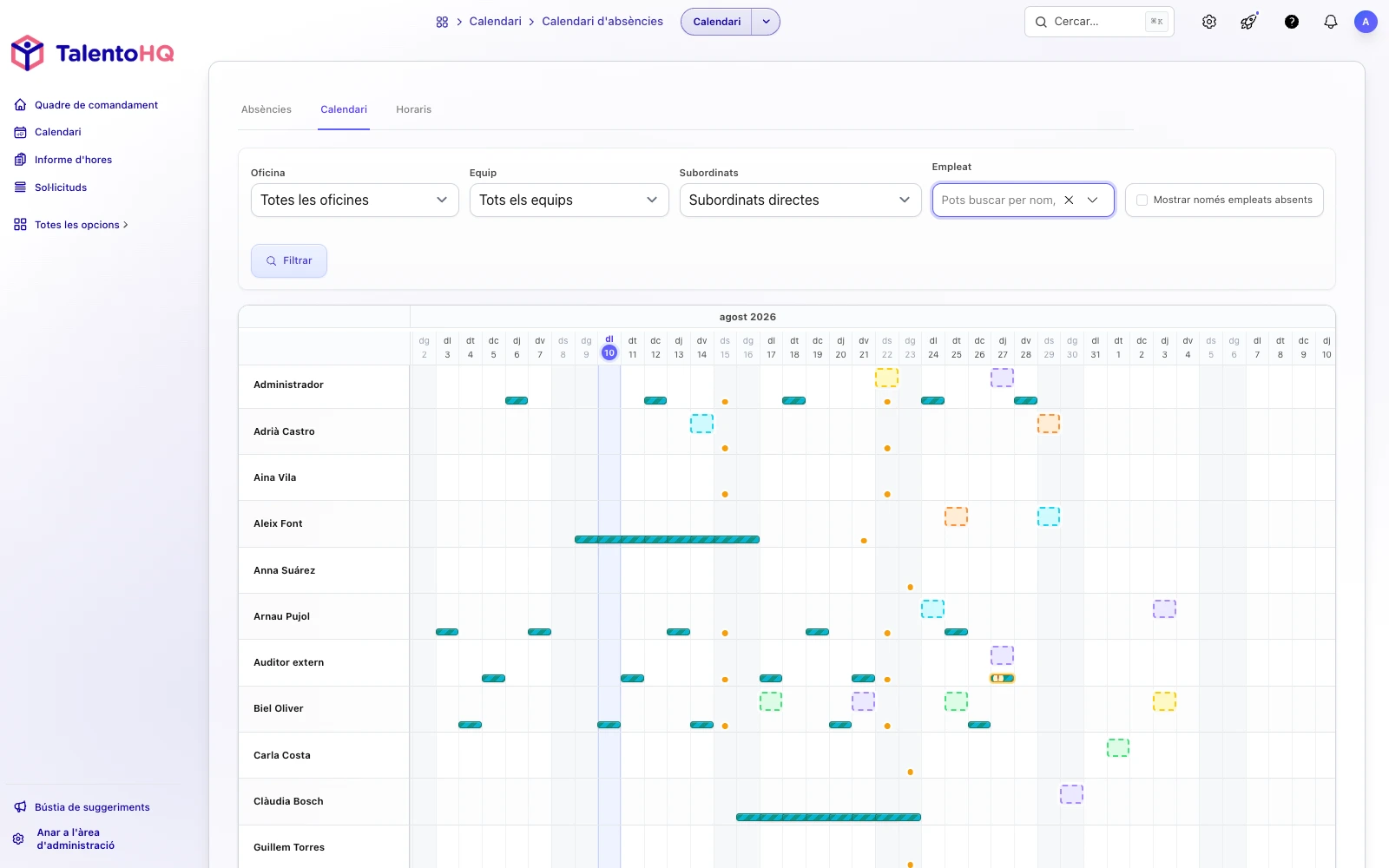
Task: Click the TalentoHQ logo
Action: coord(92,53)
